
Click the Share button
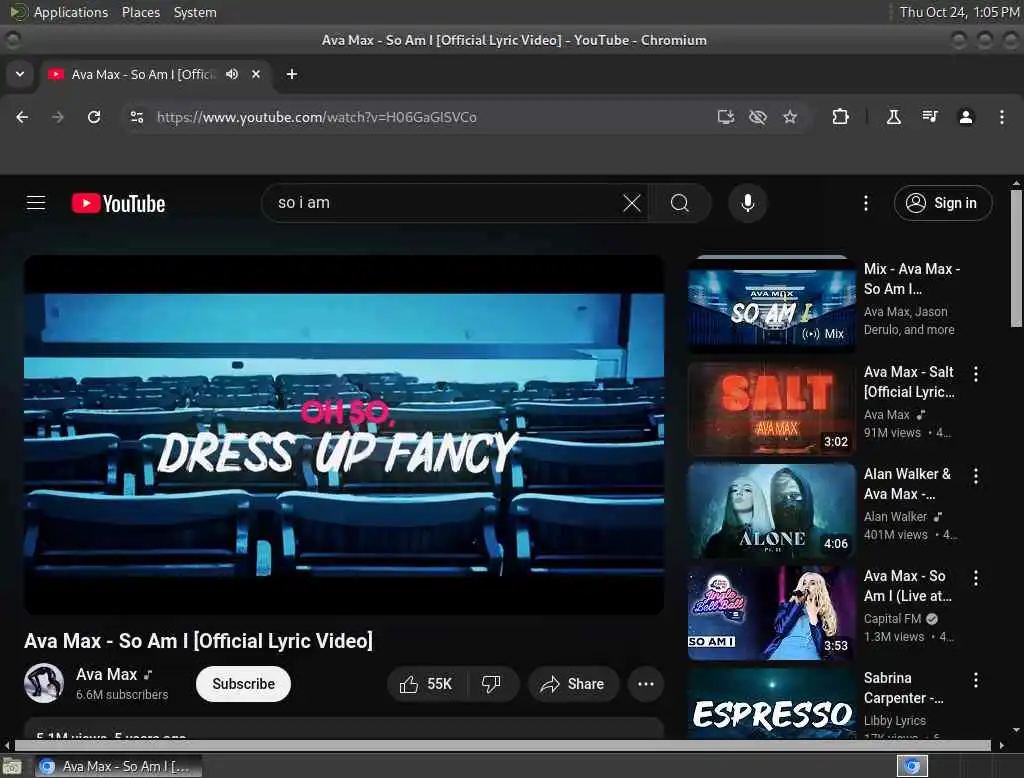click(573, 684)
